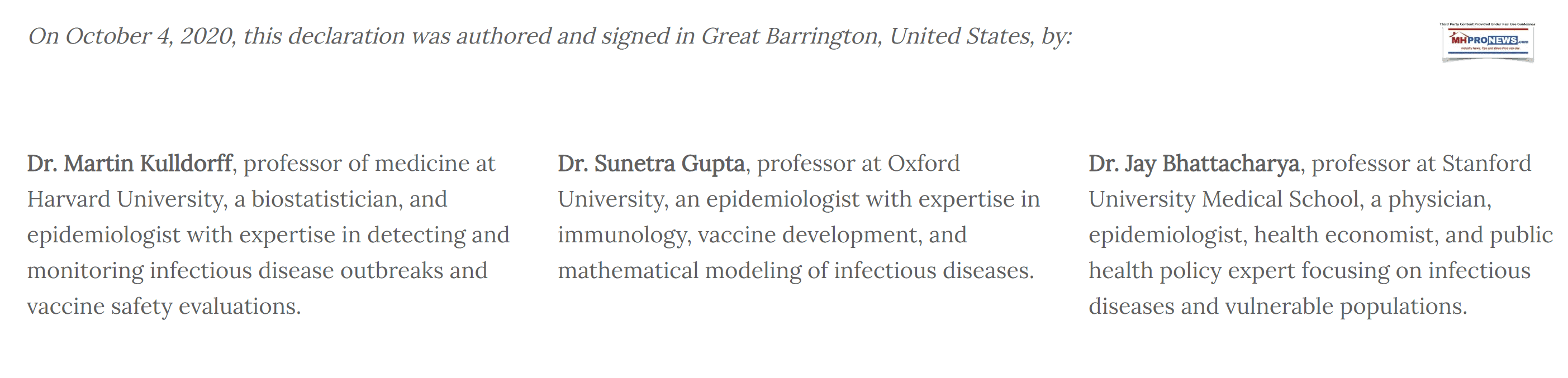
Task: Click 'immunology, vaccine development' line
Action: 762,235
